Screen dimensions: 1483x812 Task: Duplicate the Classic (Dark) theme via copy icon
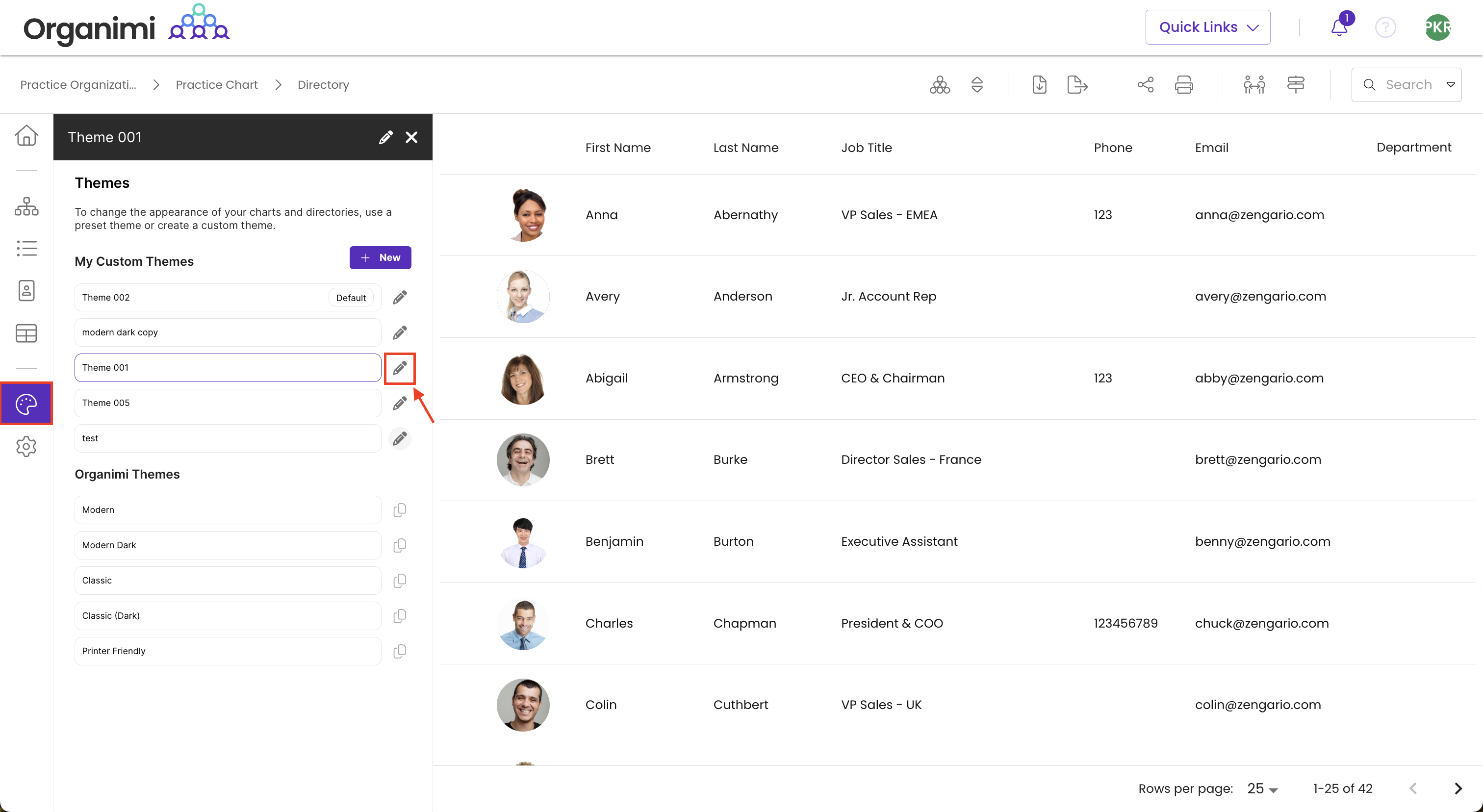[400, 616]
